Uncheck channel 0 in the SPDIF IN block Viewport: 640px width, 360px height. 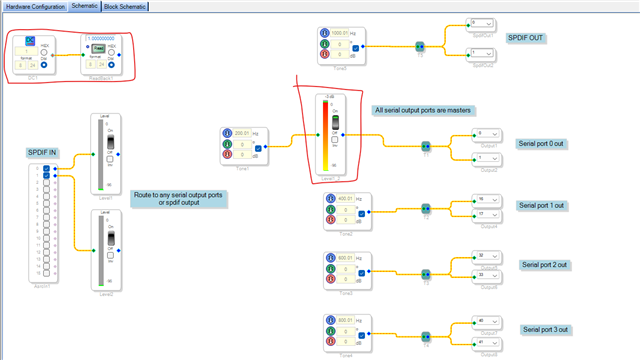pyautogui.click(x=46, y=168)
